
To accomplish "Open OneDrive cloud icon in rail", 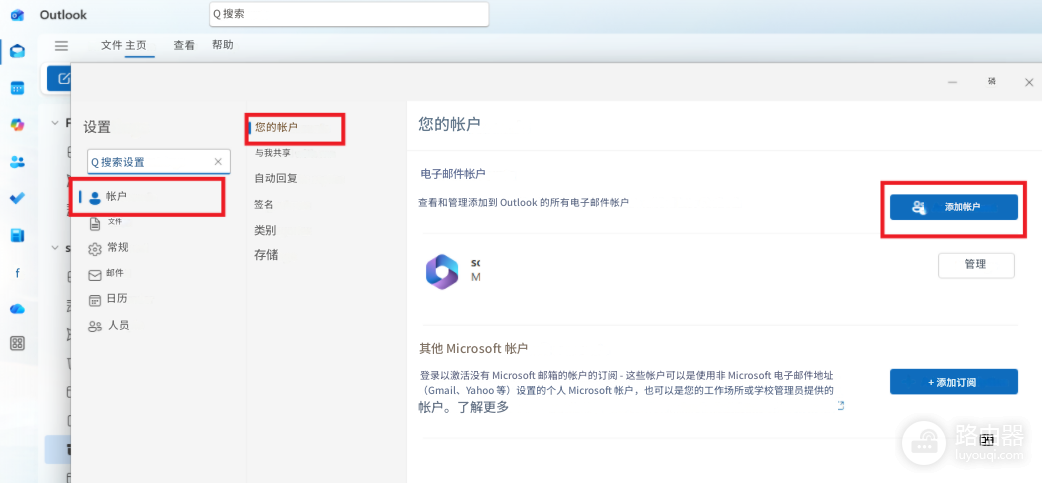I will 18,308.
